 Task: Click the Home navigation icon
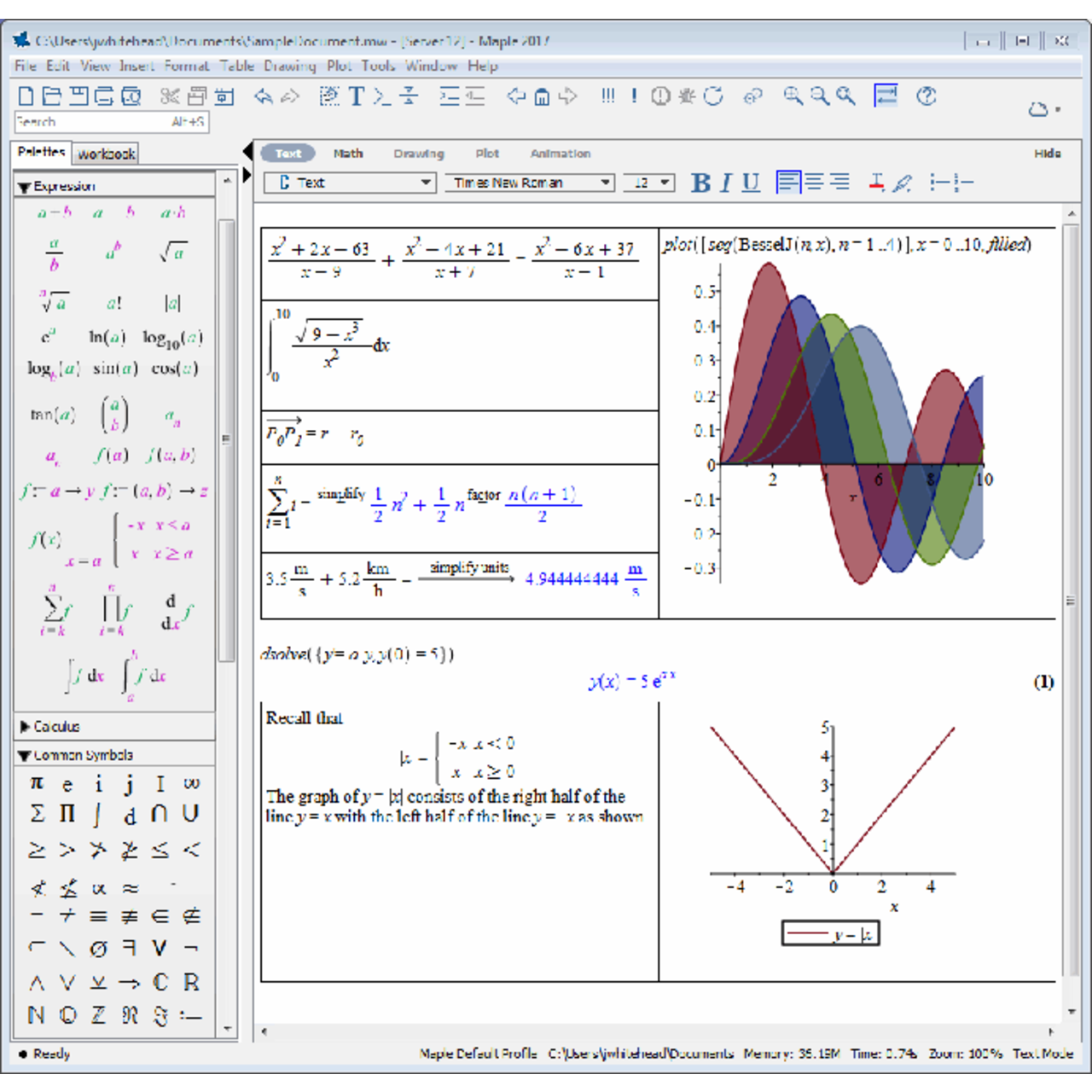click(x=542, y=96)
